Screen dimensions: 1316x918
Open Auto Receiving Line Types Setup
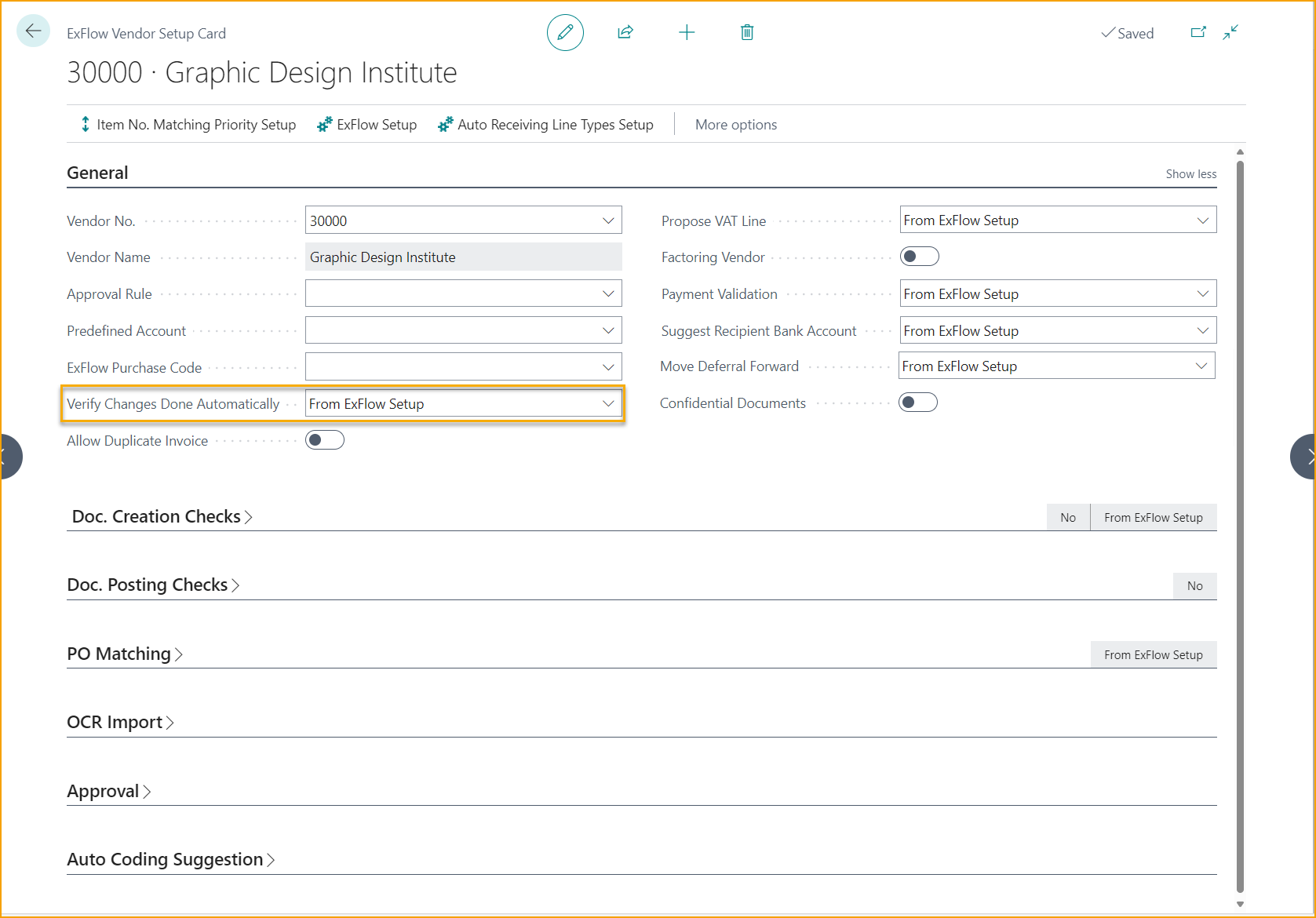545,125
